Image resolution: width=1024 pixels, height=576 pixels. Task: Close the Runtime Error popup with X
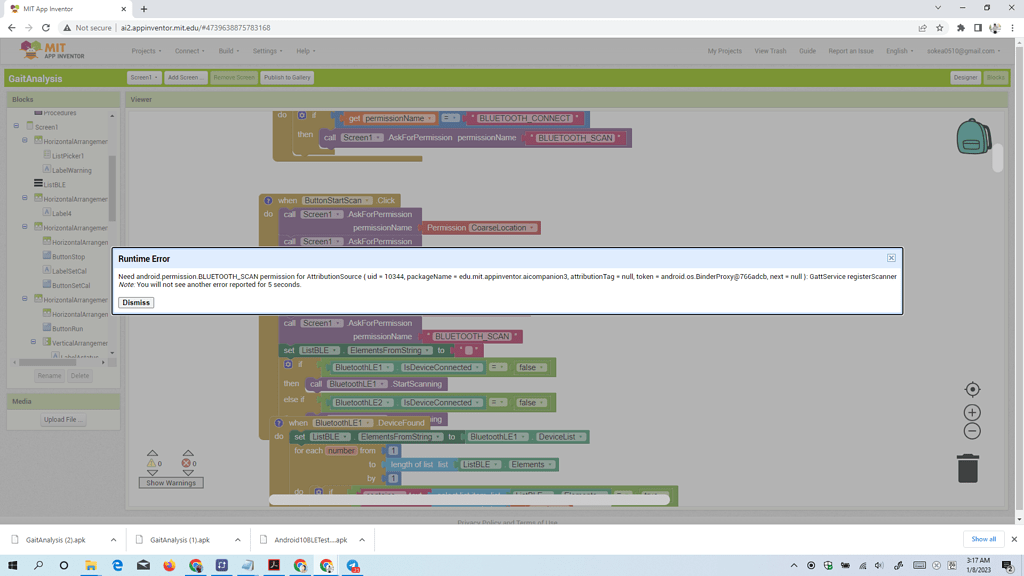891,258
